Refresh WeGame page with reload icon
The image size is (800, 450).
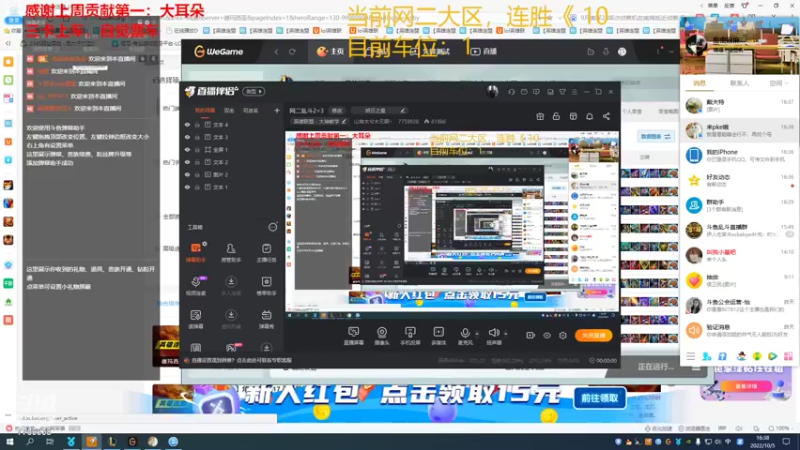pos(292,52)
